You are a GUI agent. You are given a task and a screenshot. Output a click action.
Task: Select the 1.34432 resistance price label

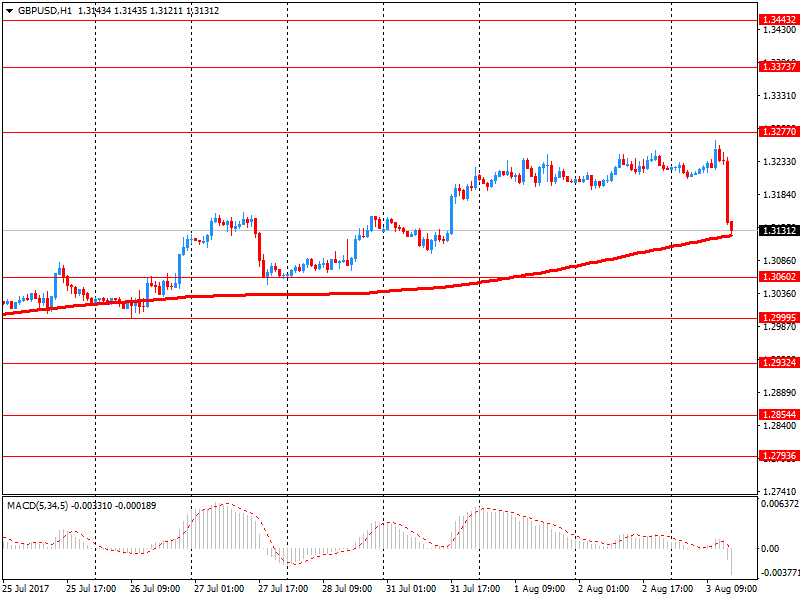tap(779, 20)
